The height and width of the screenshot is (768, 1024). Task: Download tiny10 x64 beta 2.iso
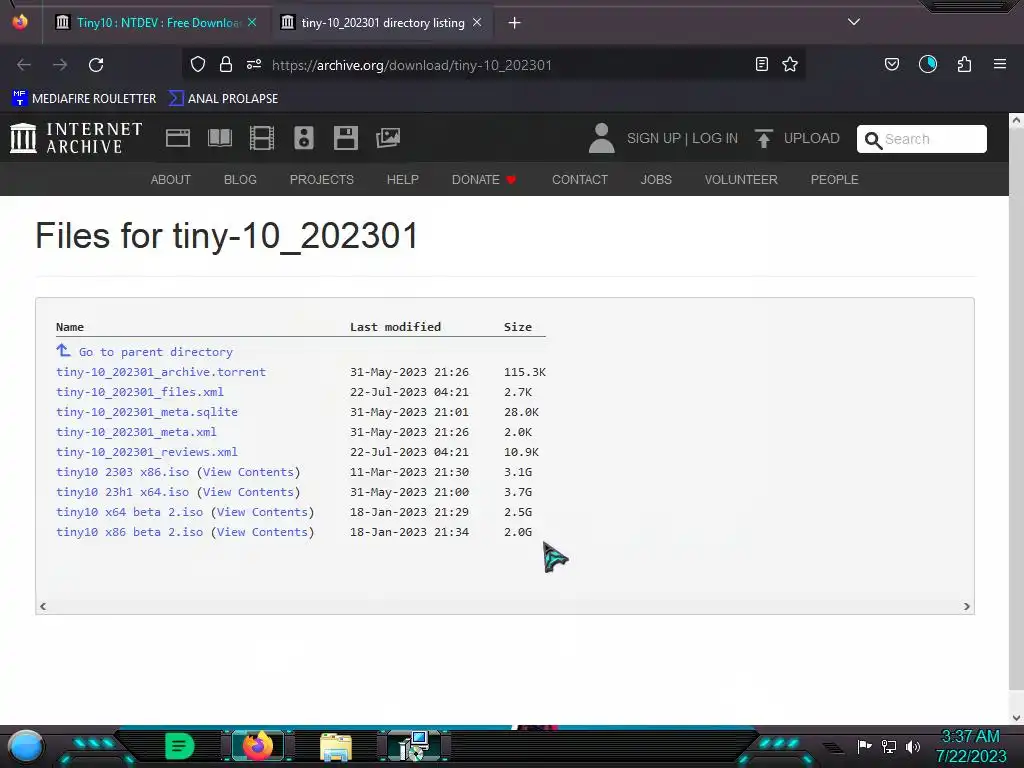point(129,512)
